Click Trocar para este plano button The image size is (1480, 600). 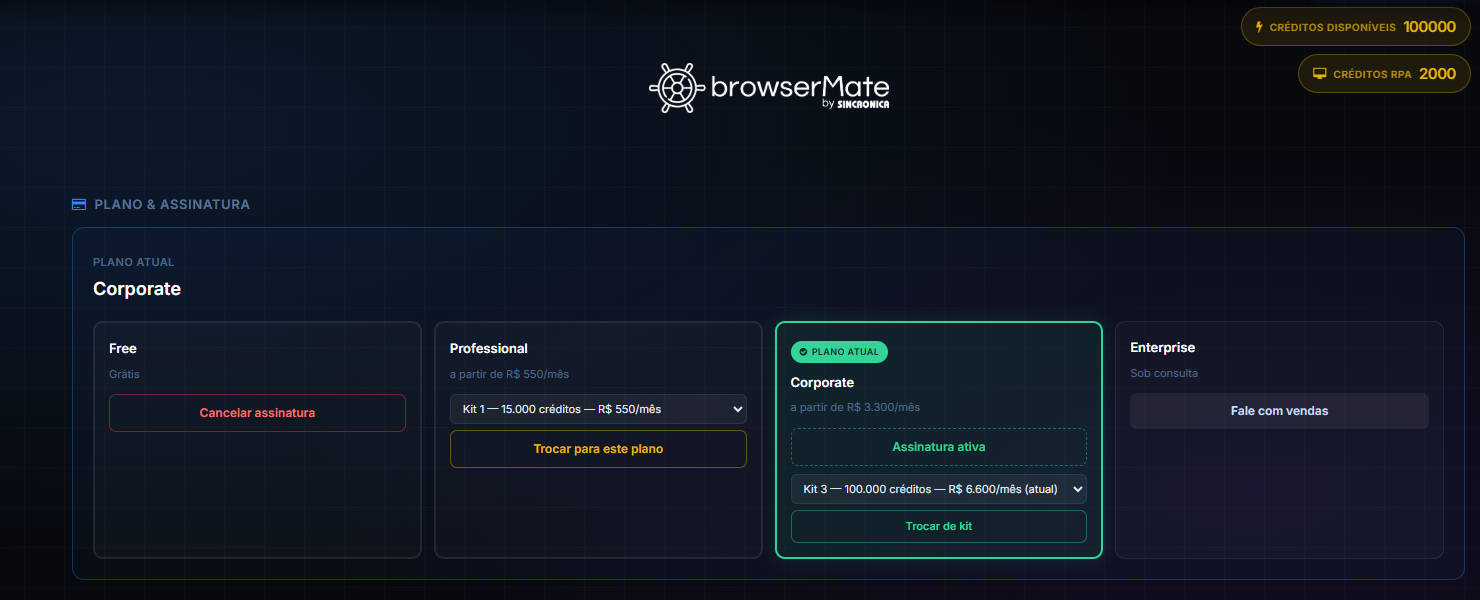[598, 449]
